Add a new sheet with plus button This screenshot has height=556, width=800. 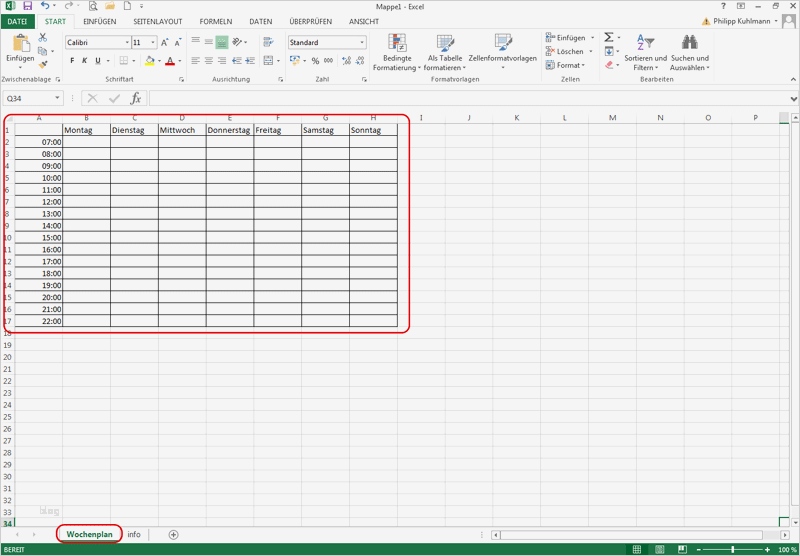173,535
